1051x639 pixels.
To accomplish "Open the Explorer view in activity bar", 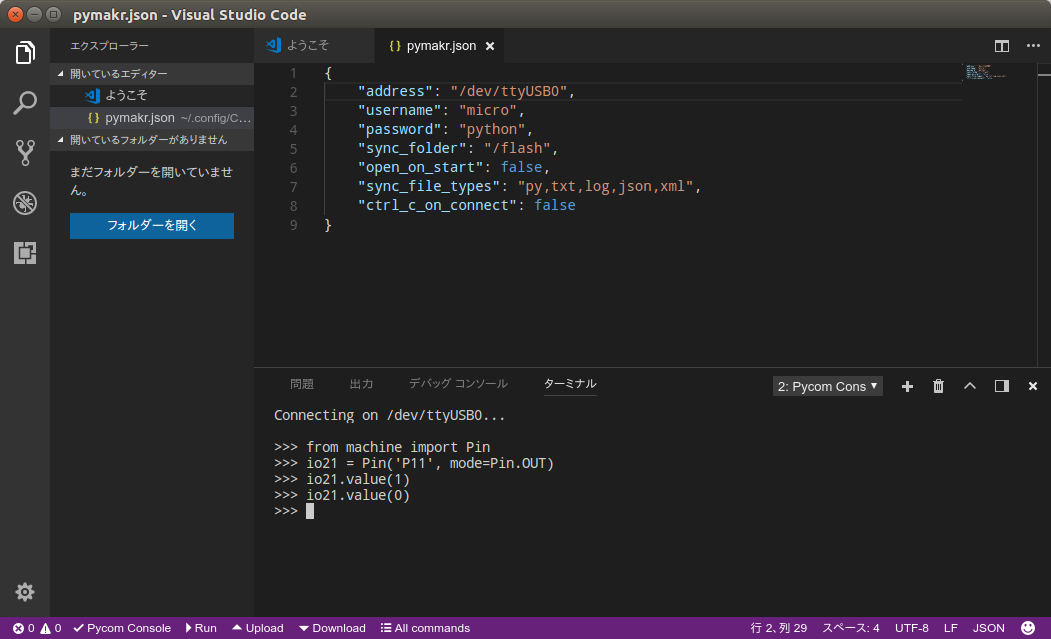I will tap(25, 52).
